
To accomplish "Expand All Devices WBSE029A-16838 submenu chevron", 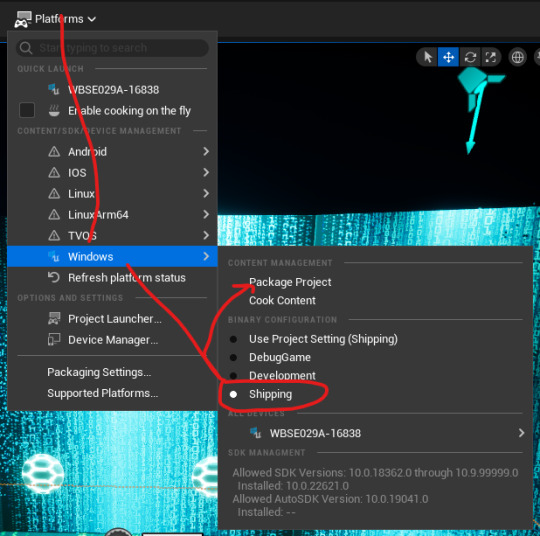I will pyautogui.click(x=521, y=433).
